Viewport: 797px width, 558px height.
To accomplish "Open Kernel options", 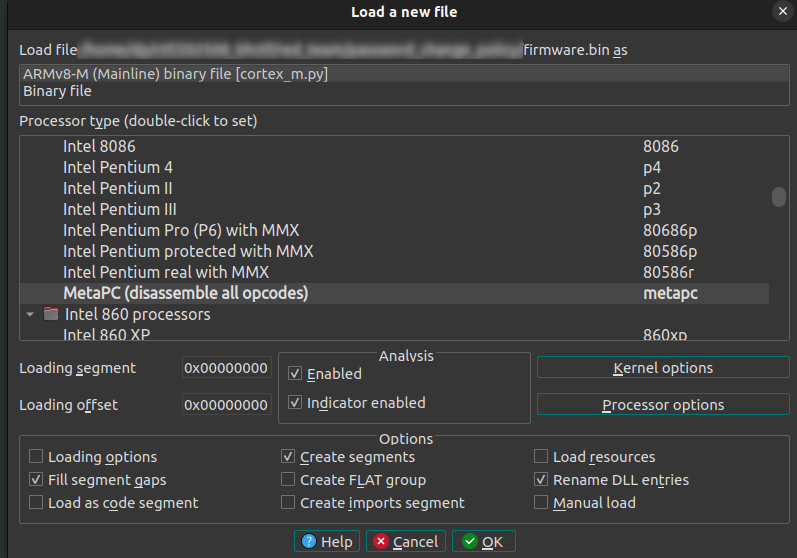I will coord(662,368).
